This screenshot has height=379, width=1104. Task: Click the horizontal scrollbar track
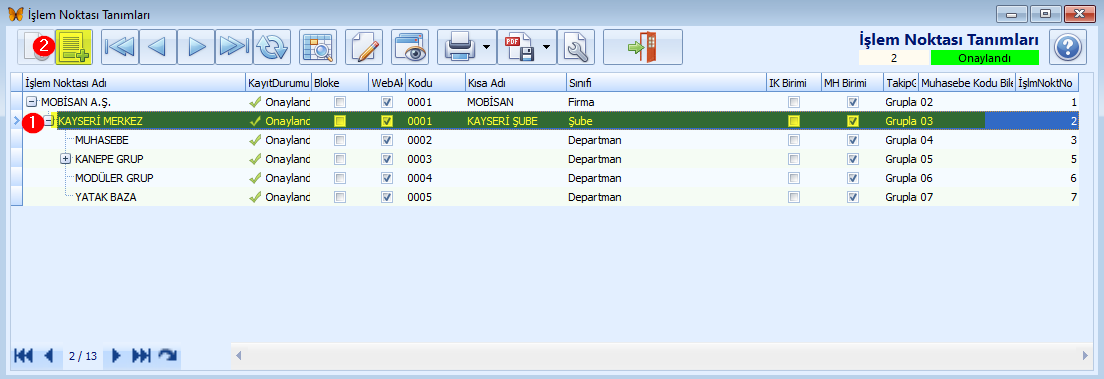(662, 356)
